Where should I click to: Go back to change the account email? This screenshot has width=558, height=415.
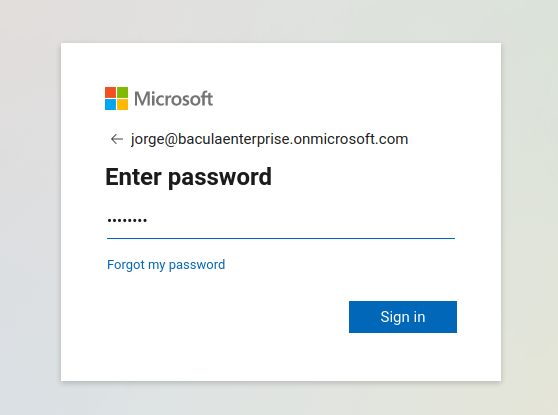click(117, 139)
